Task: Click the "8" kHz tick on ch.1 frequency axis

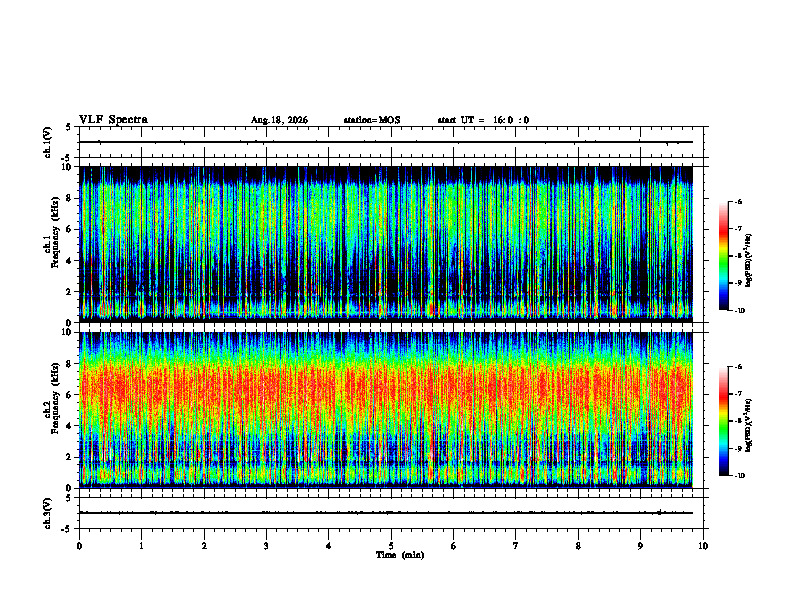Action: [70, 198]
